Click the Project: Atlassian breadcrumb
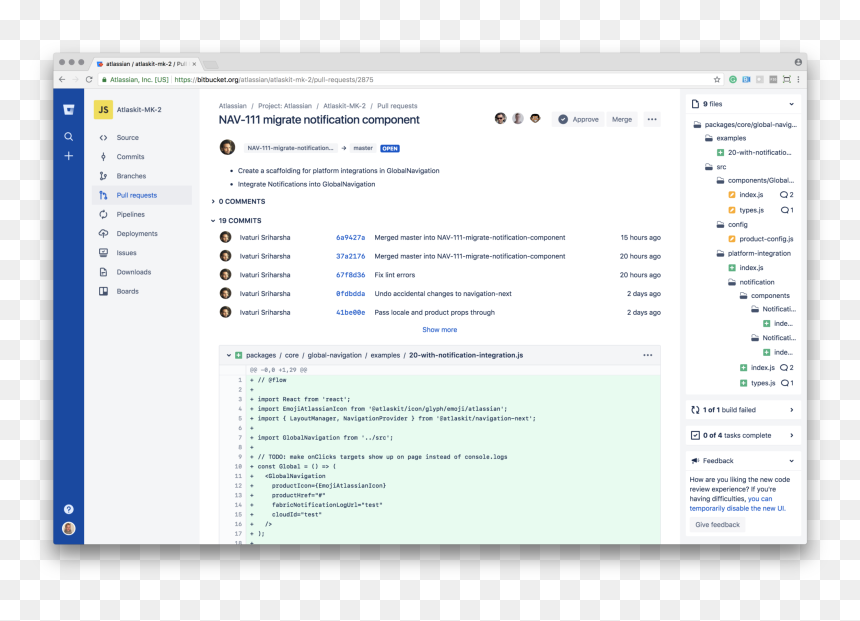 [x=285, y=106]
